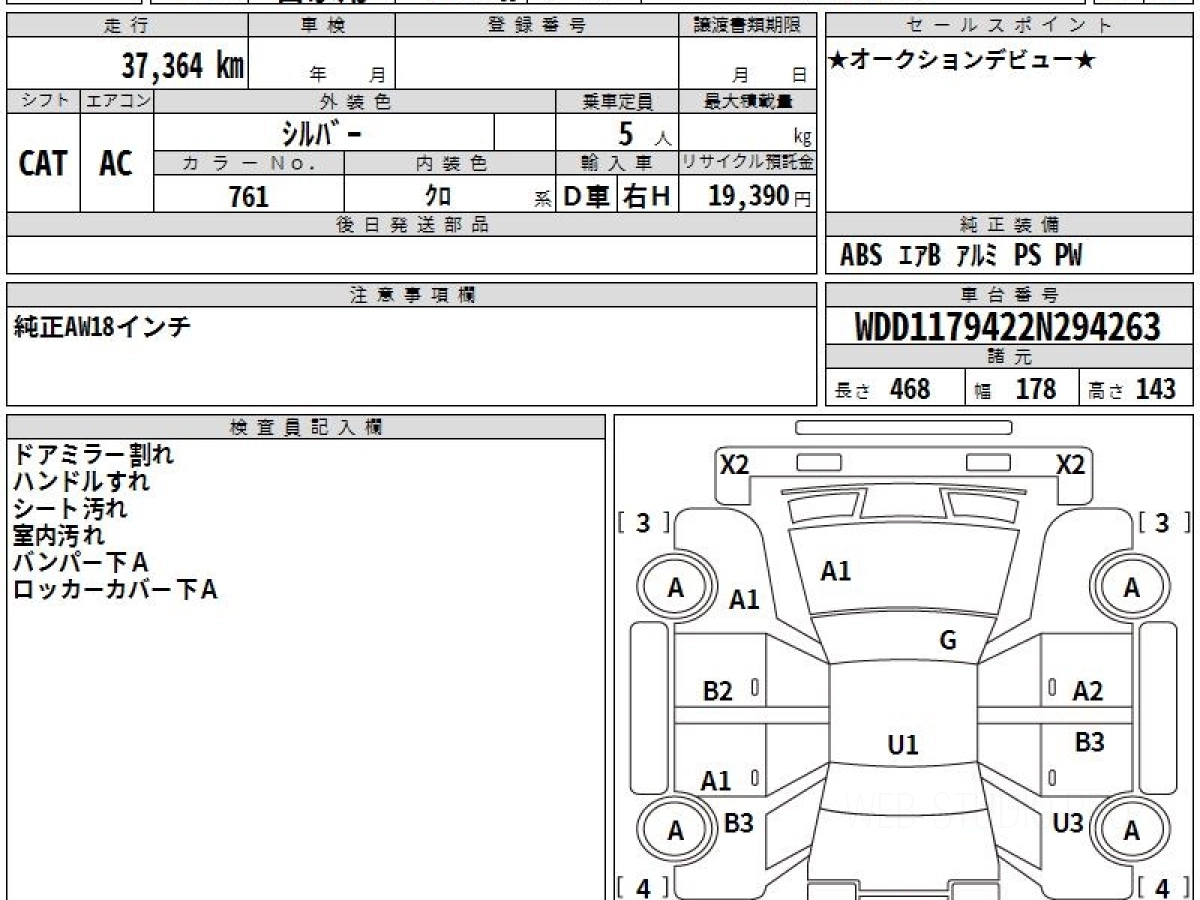This screenshot has width=1200, height=900.
Task: Select the B3 mark below the left A1 door
Action: click(x=738, y=823)
